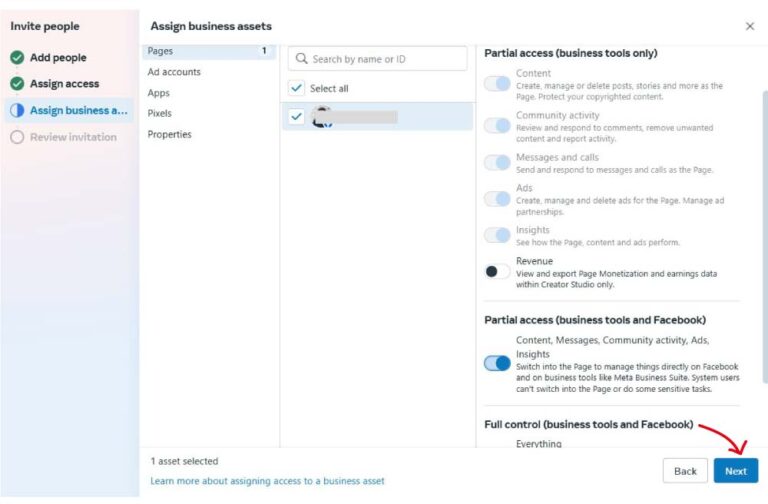The image size is (768, 504).
Task: Click the Back button
Action: [685, 471]
